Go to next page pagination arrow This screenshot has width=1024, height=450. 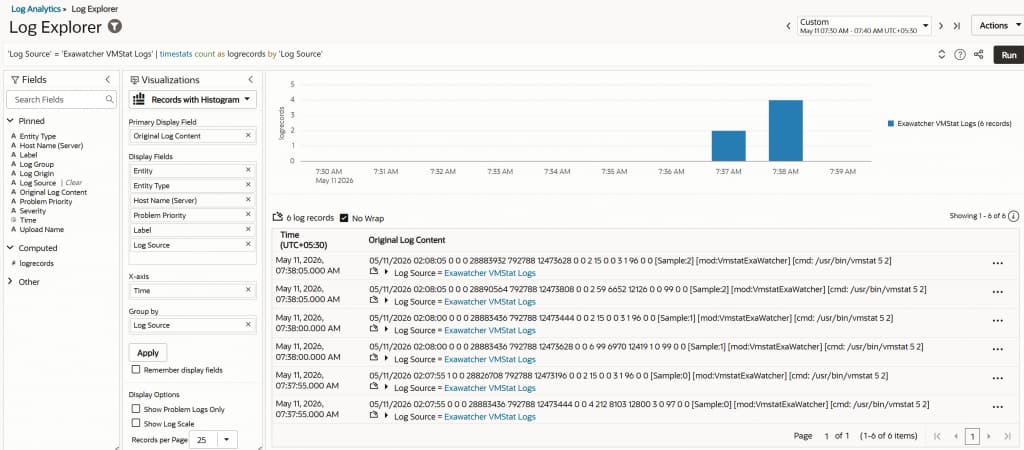click(x=989, y=436)
